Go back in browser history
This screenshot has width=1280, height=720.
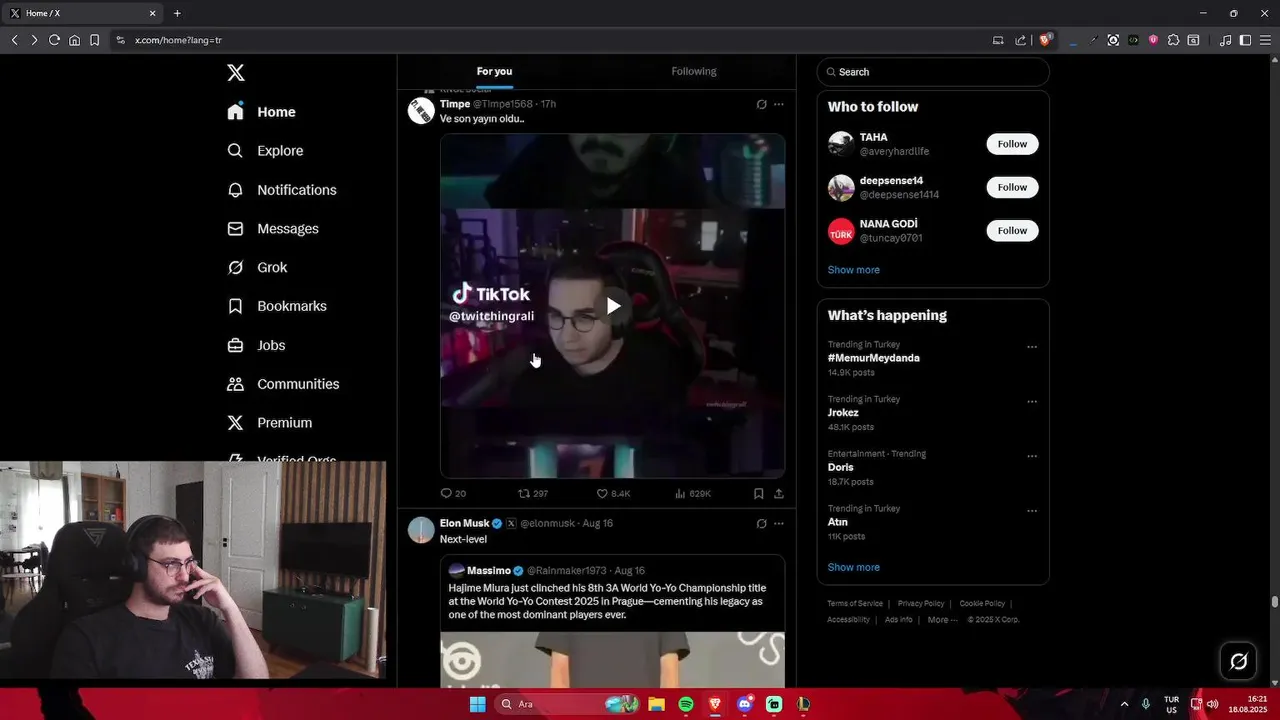point(14,40)
